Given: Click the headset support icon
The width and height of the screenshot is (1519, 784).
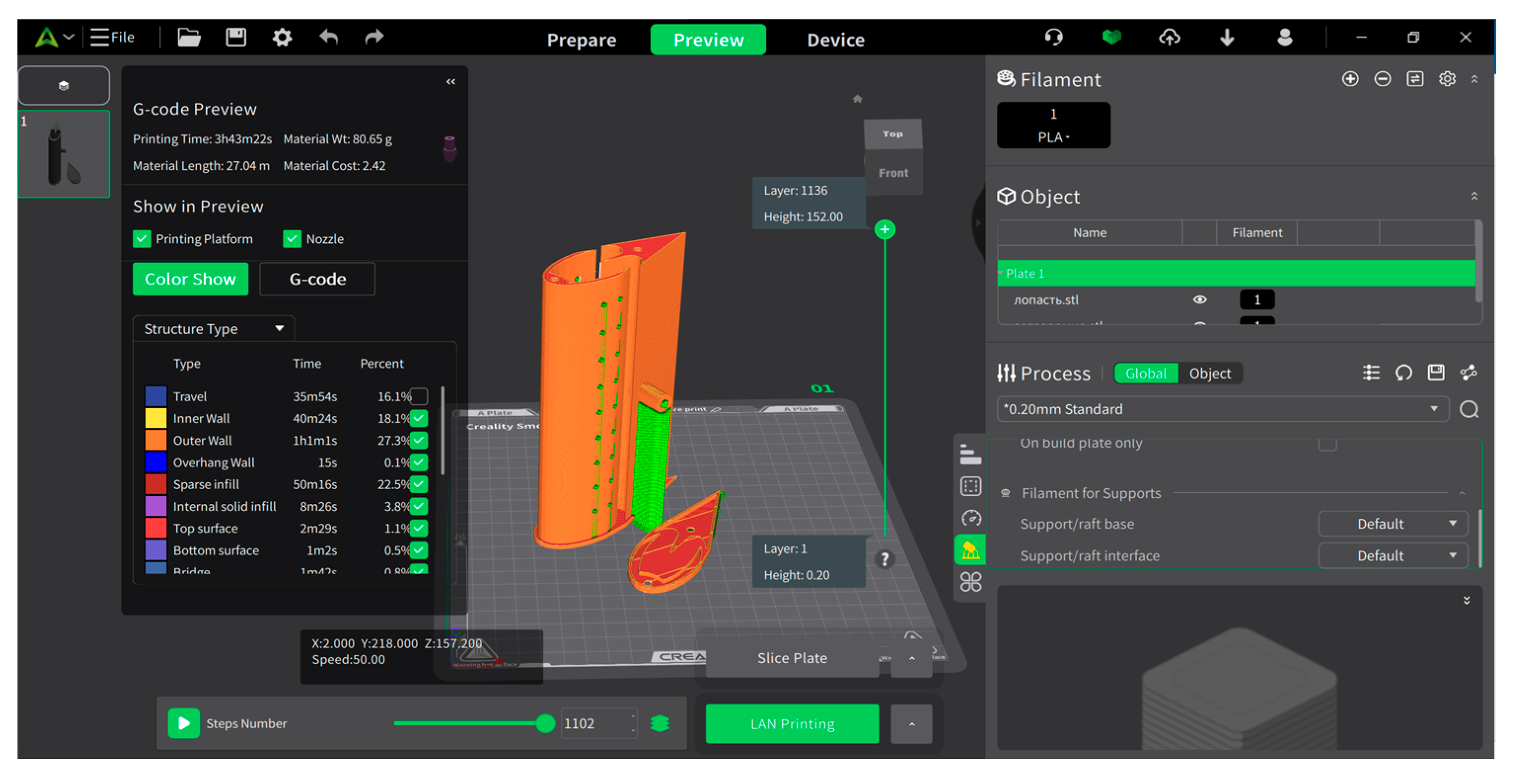Looking at the screenshot, I should tap(1054, 38).
